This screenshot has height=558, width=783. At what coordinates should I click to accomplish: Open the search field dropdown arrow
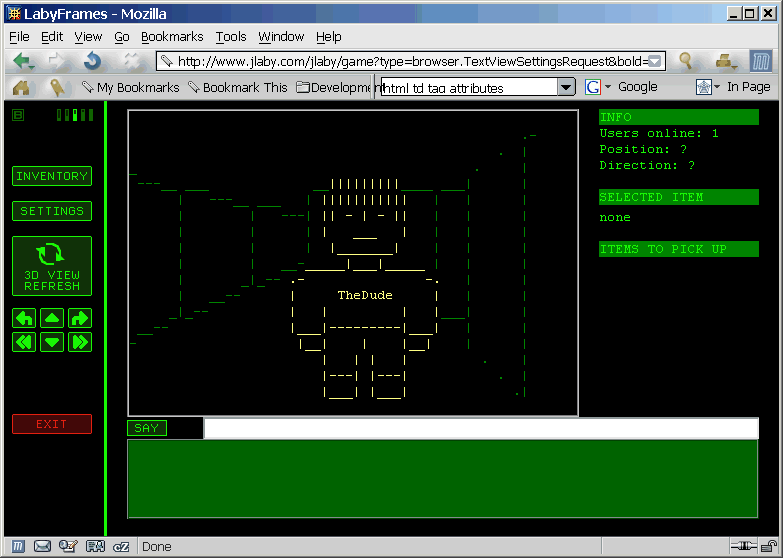click(x=565, y=87)
